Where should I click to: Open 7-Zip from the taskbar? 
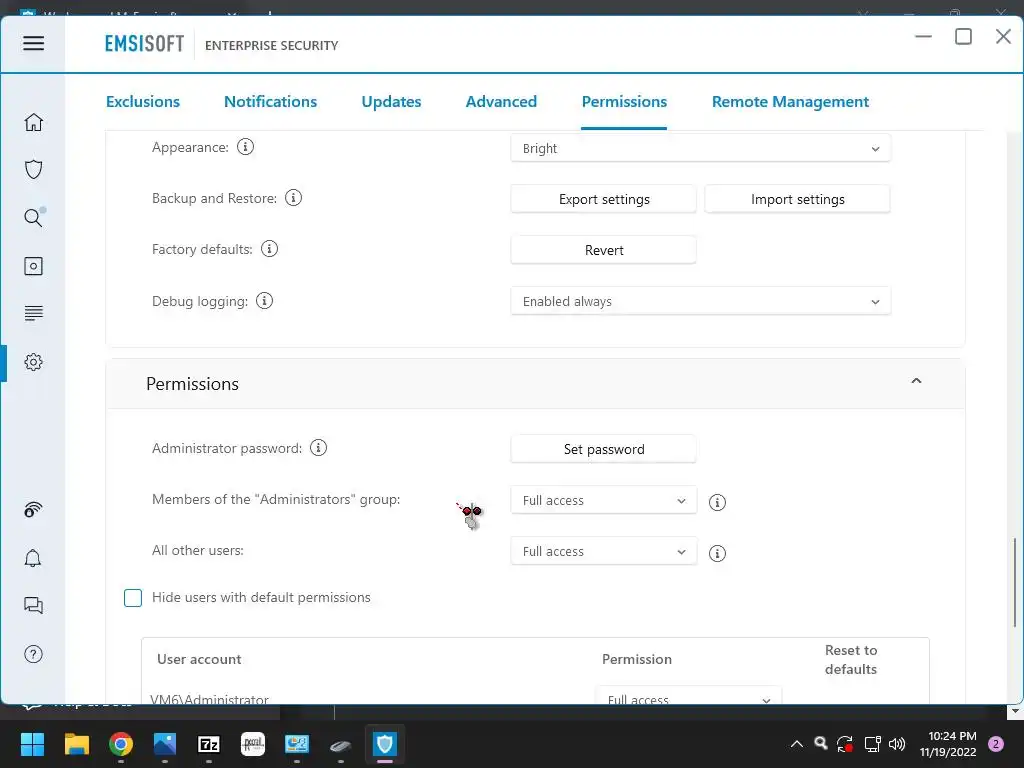coord(208,744)
